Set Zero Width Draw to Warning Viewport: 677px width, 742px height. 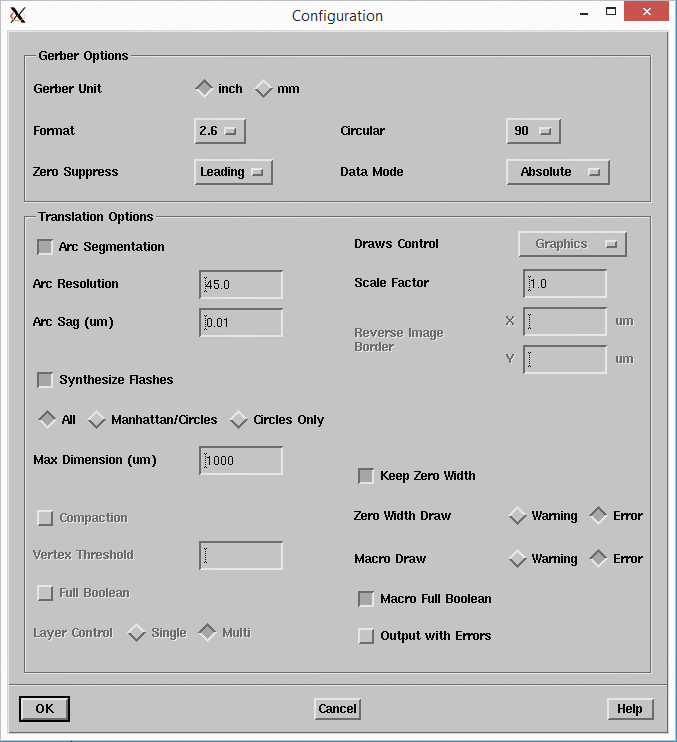(x=518, y=516)
